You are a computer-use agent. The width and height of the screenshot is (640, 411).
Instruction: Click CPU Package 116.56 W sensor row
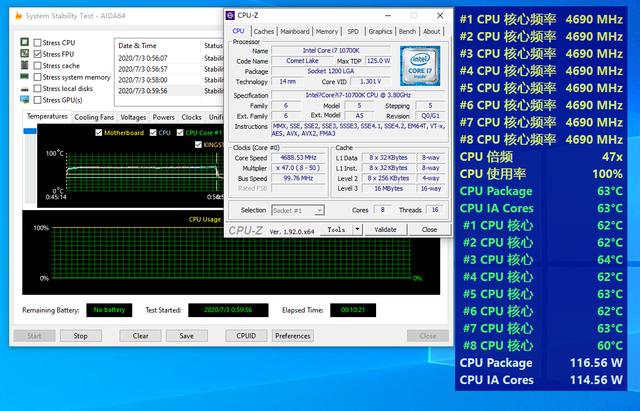[541, 363]
